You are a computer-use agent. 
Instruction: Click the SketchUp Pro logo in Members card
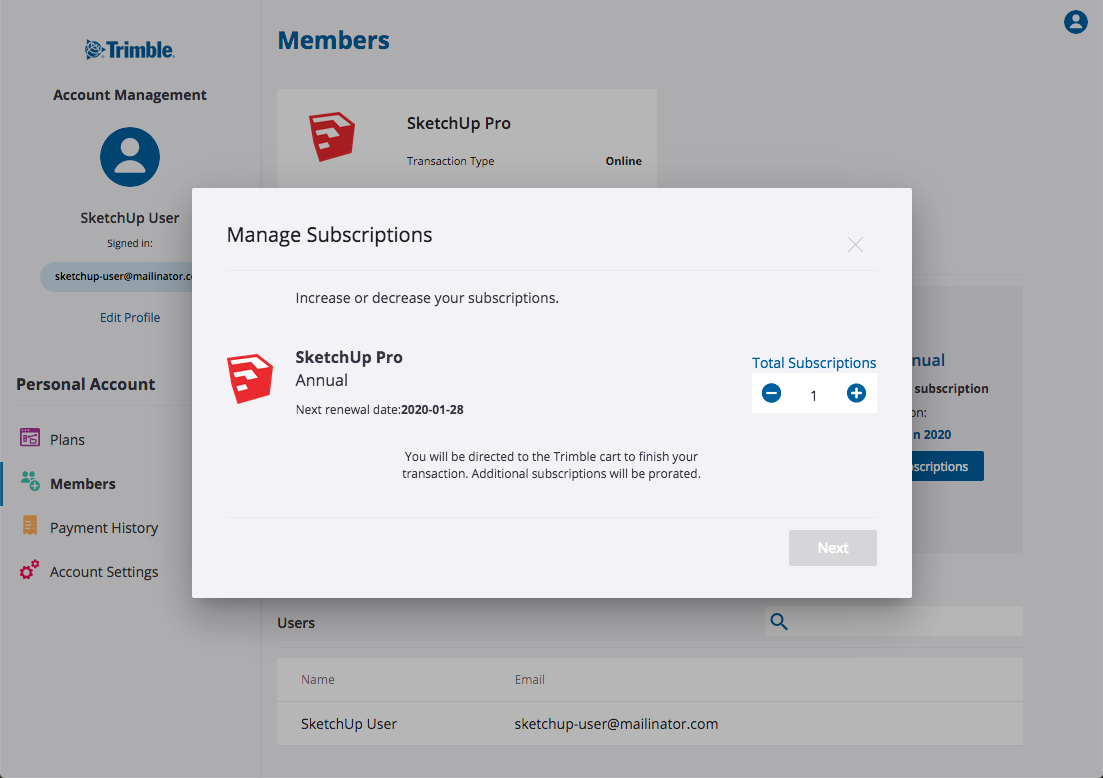(x=331, y=136)
